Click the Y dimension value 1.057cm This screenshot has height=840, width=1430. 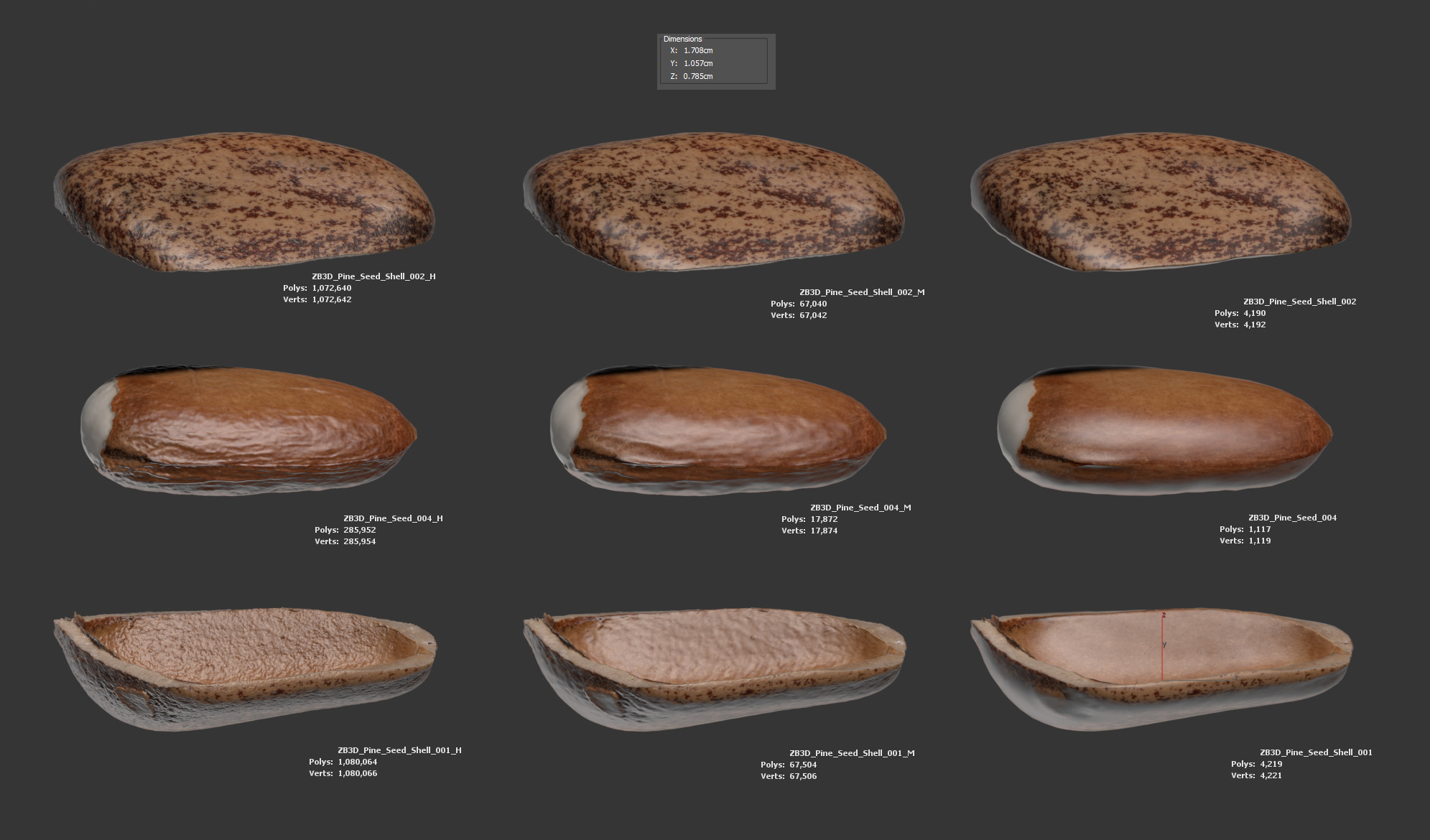pos(697,64)
